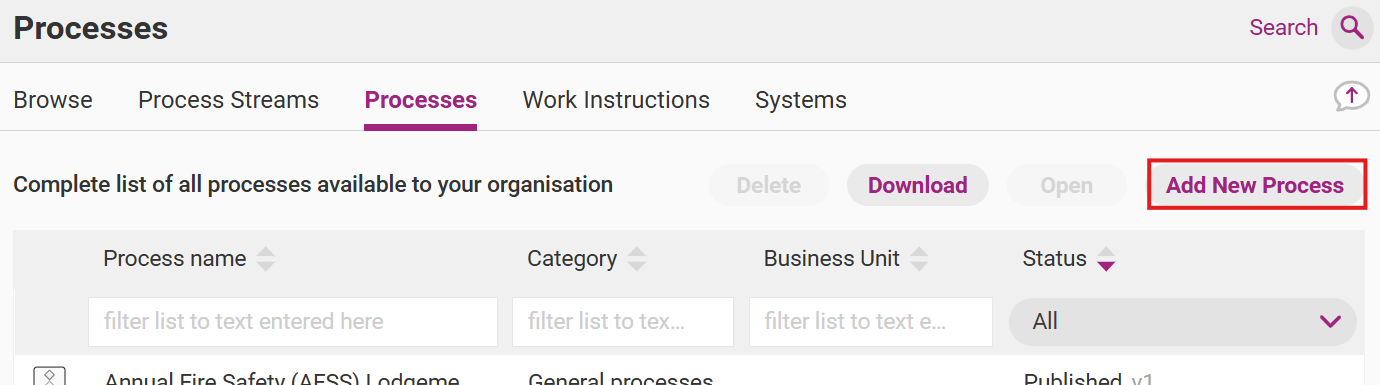1380x385 pixels.
Task: Click the greyed-out Delete button
Action: 769,185
